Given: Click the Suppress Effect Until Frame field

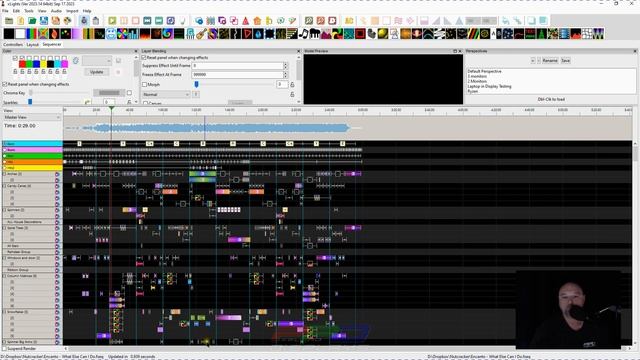Looking at the screenshot, I should [x=238, y=65].
